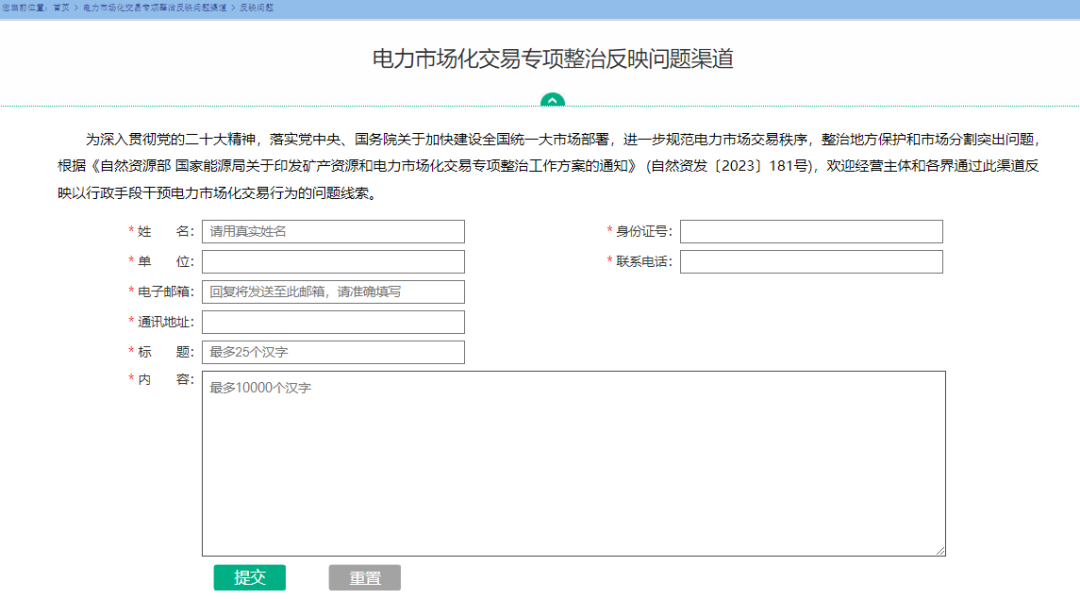Click into the 联系电话 input field
The height and width of the screenshot is (599, 1080).
(811, 262)
